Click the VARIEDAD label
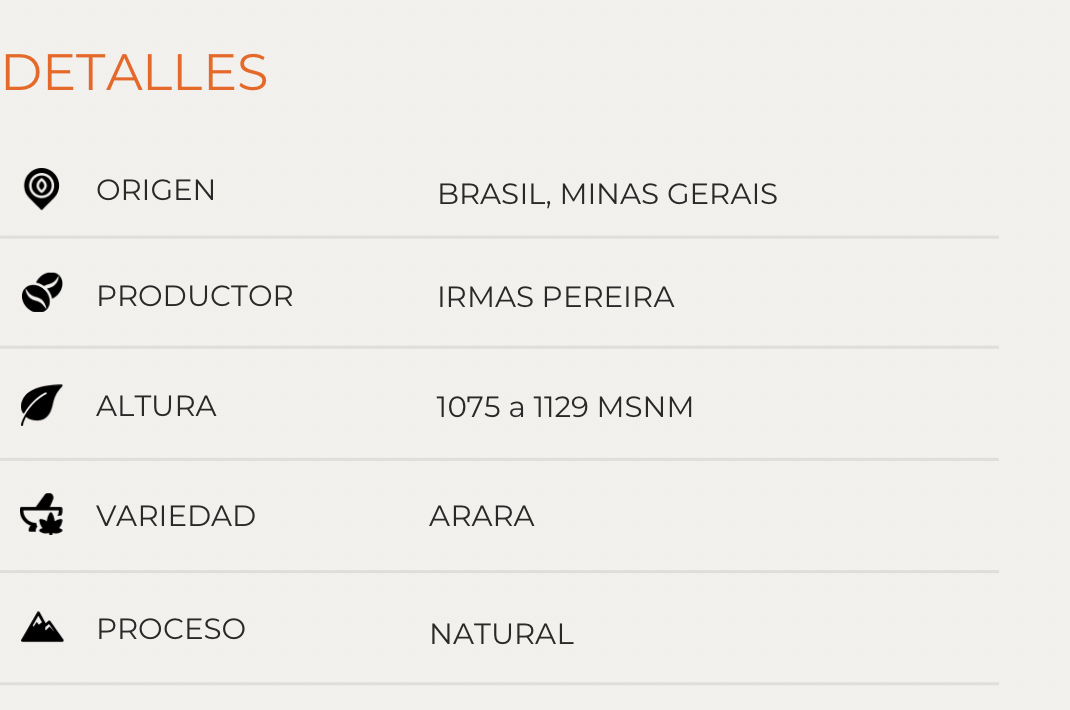Image resolution: width=1070 pixels, height=710 pixels. pyautogui.click(x=176, y=516)
